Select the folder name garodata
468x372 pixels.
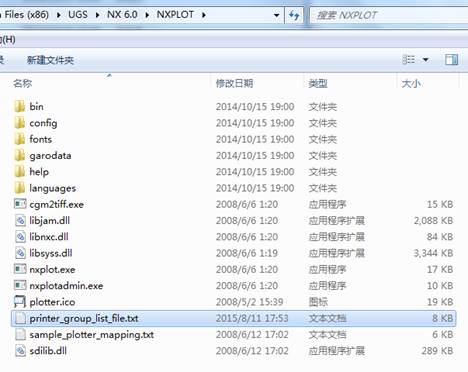(50, 156)
